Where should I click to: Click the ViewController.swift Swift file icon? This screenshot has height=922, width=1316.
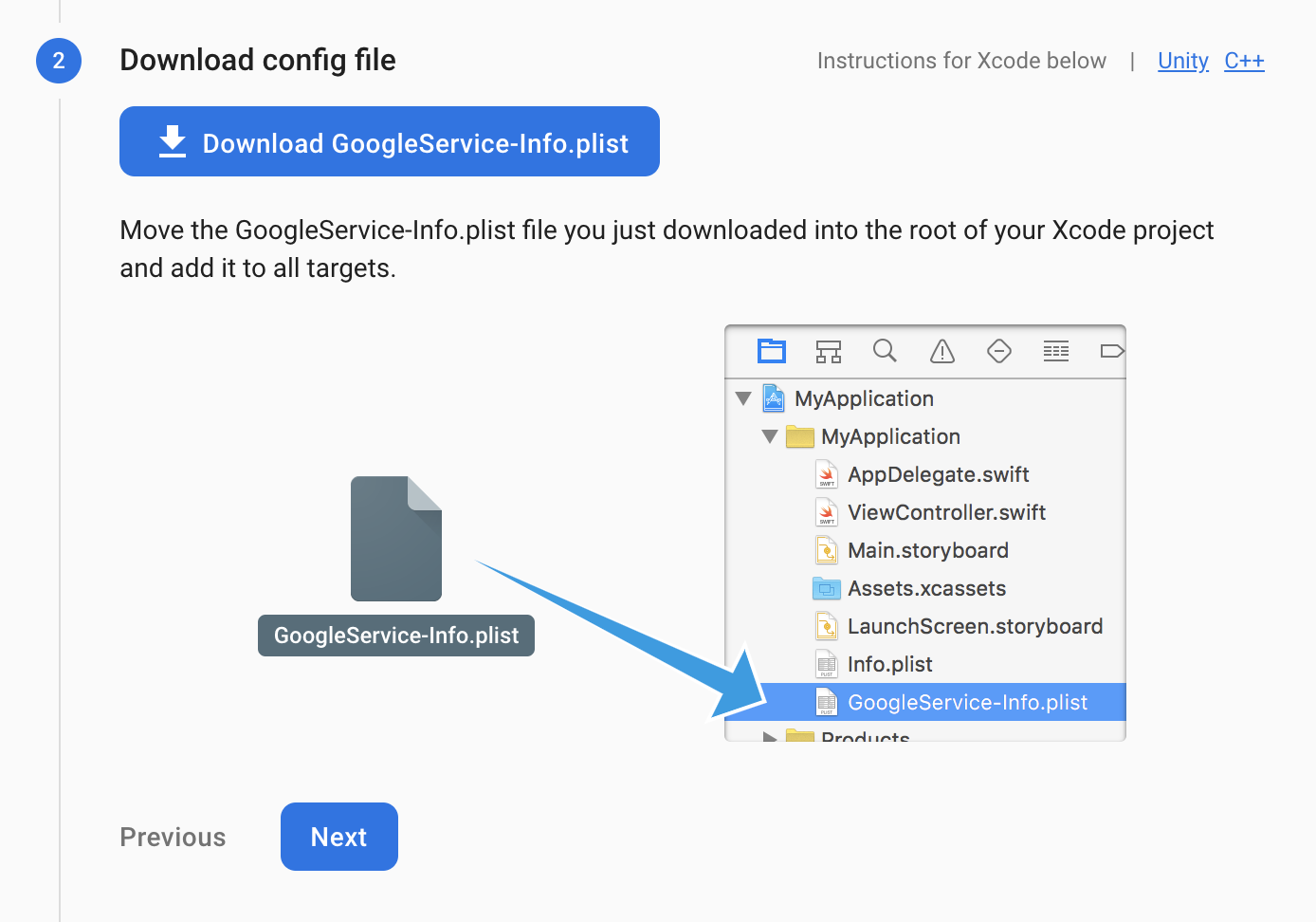[827, 512]
